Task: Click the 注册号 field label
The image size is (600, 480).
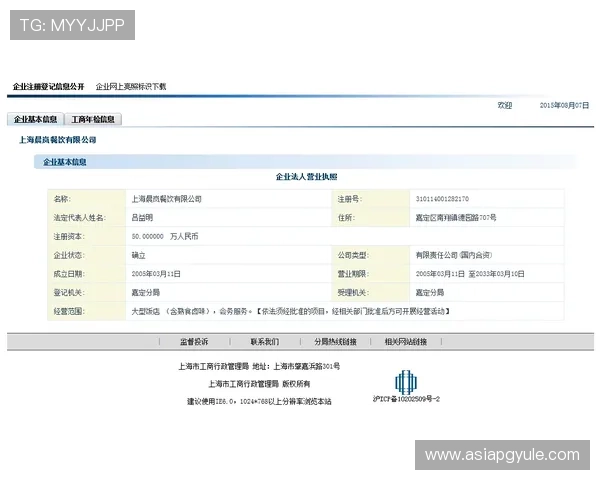Action: pyautogui.click(x=350, y=199)
